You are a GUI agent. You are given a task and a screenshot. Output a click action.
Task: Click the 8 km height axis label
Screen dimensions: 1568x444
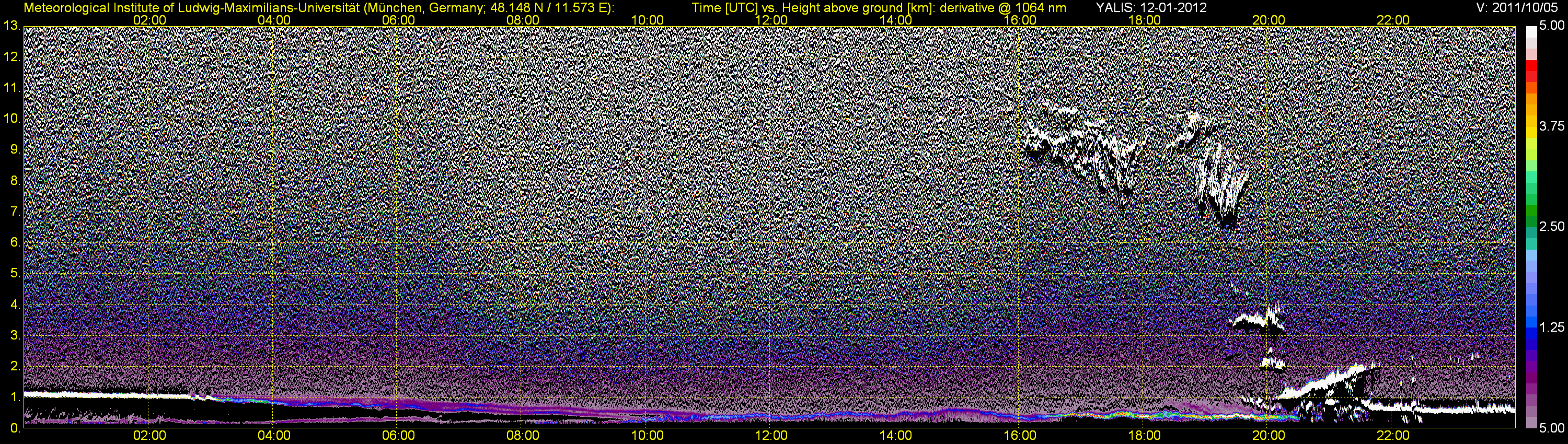click(14, 181)
